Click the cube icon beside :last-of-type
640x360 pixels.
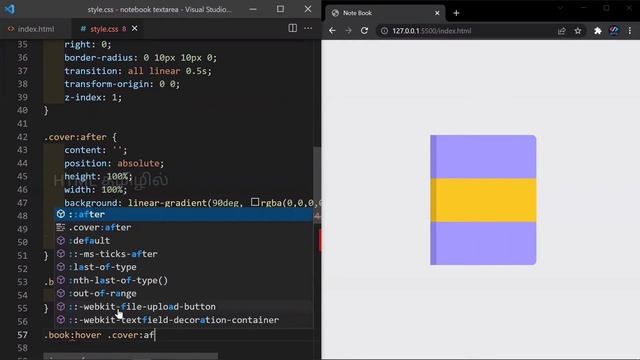click(x=61, y=267)
